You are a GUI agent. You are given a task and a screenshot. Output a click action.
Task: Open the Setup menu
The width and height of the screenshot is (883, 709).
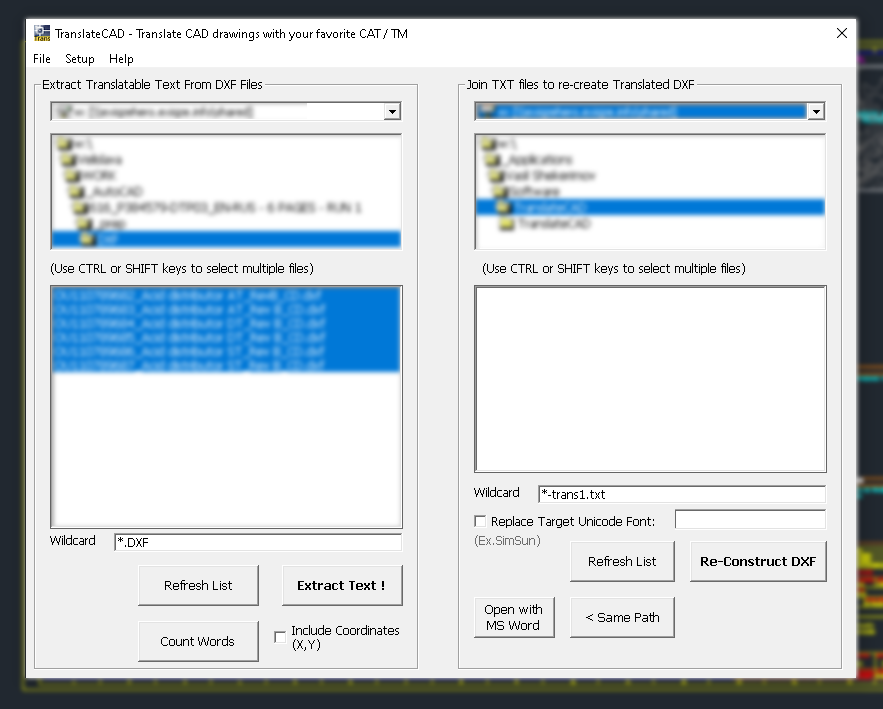coord(80,59)
